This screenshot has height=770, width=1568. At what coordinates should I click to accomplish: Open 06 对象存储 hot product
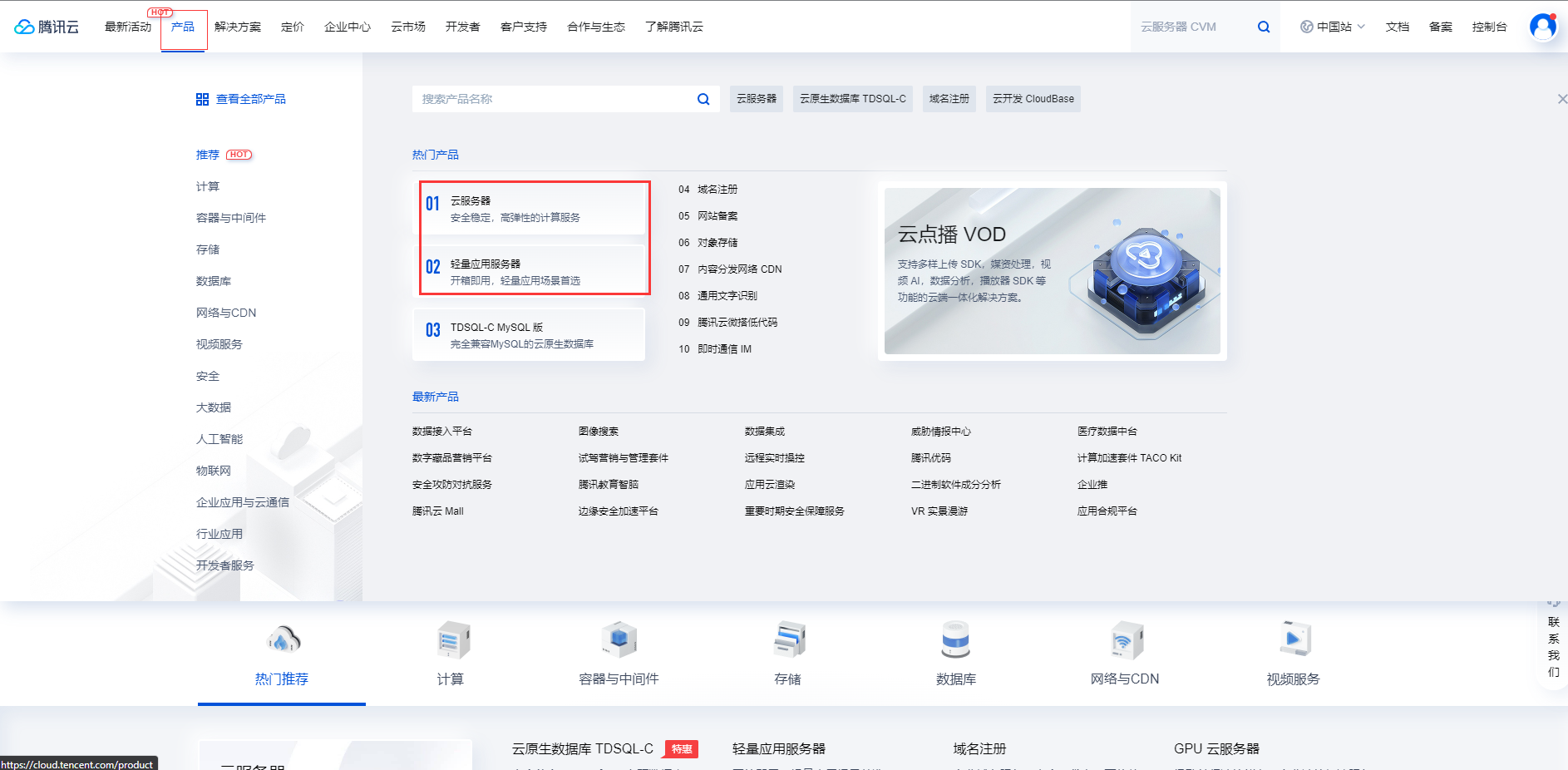[708, 243]
